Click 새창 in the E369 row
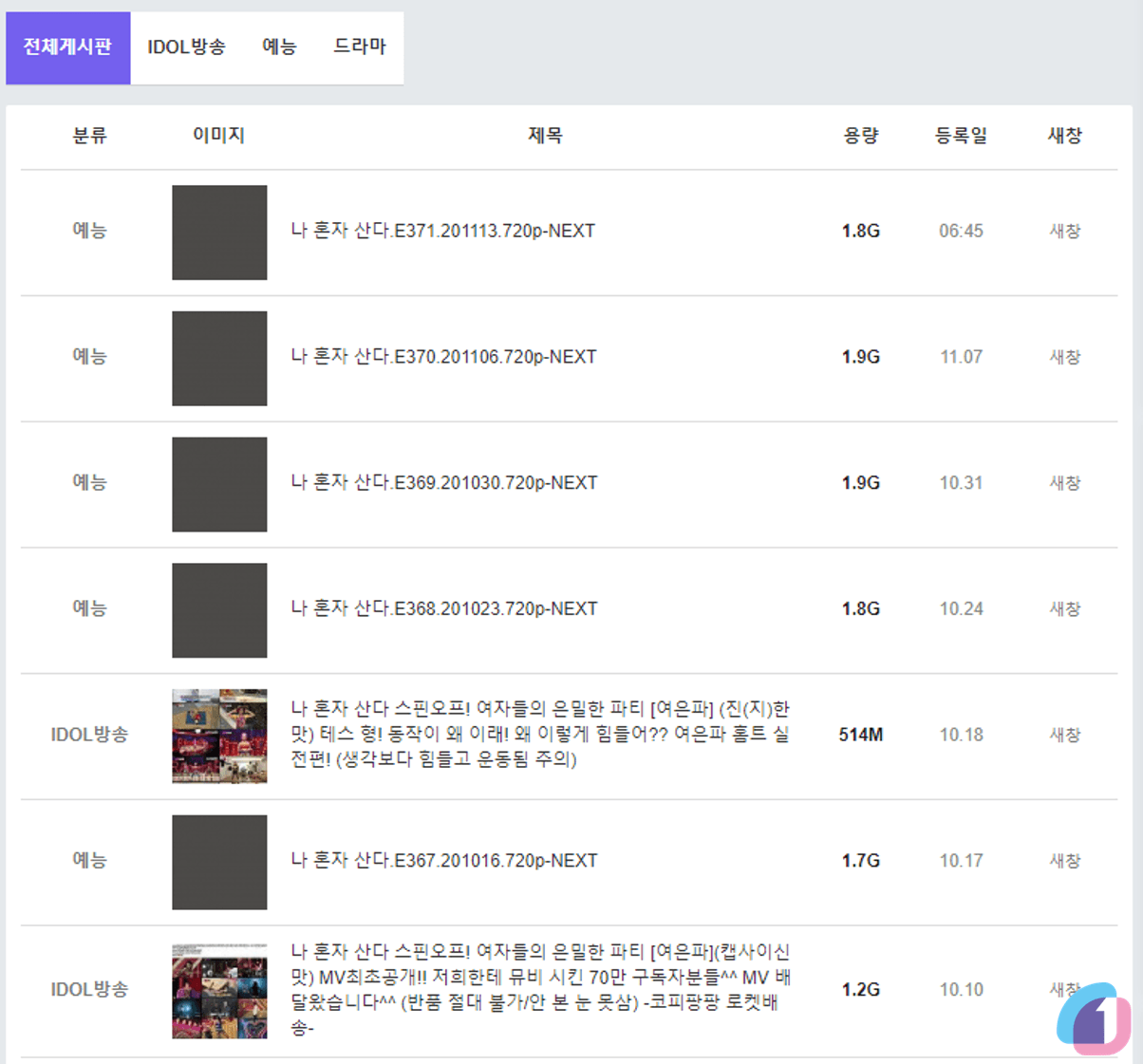The image size is (1143, 1064). [x=1065, y=483]
